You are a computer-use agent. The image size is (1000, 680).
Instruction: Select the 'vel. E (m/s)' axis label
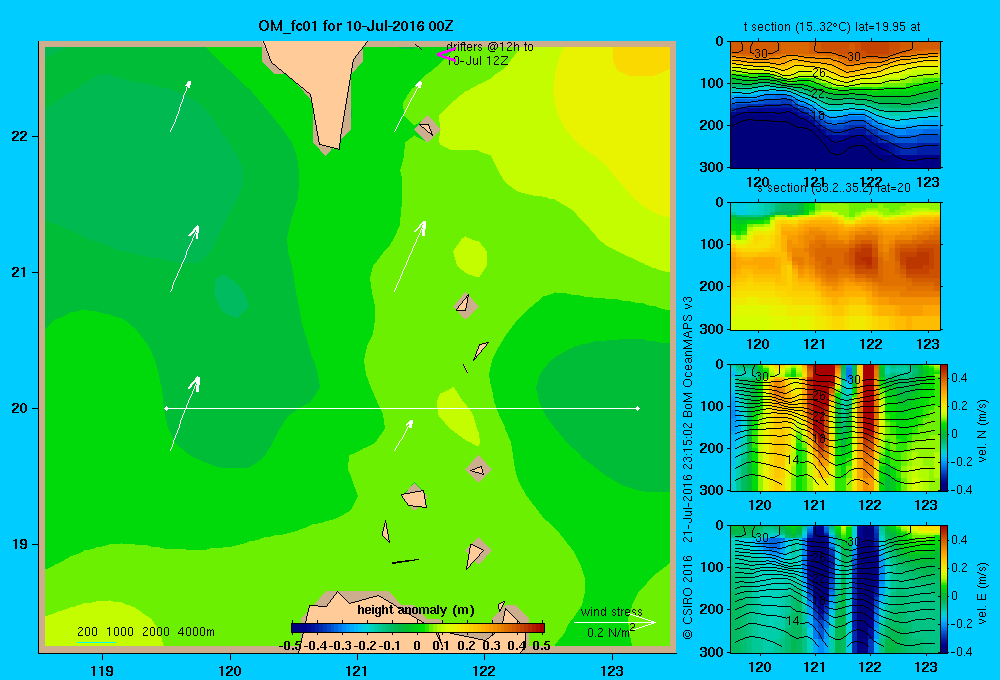(x=982, y=593)
